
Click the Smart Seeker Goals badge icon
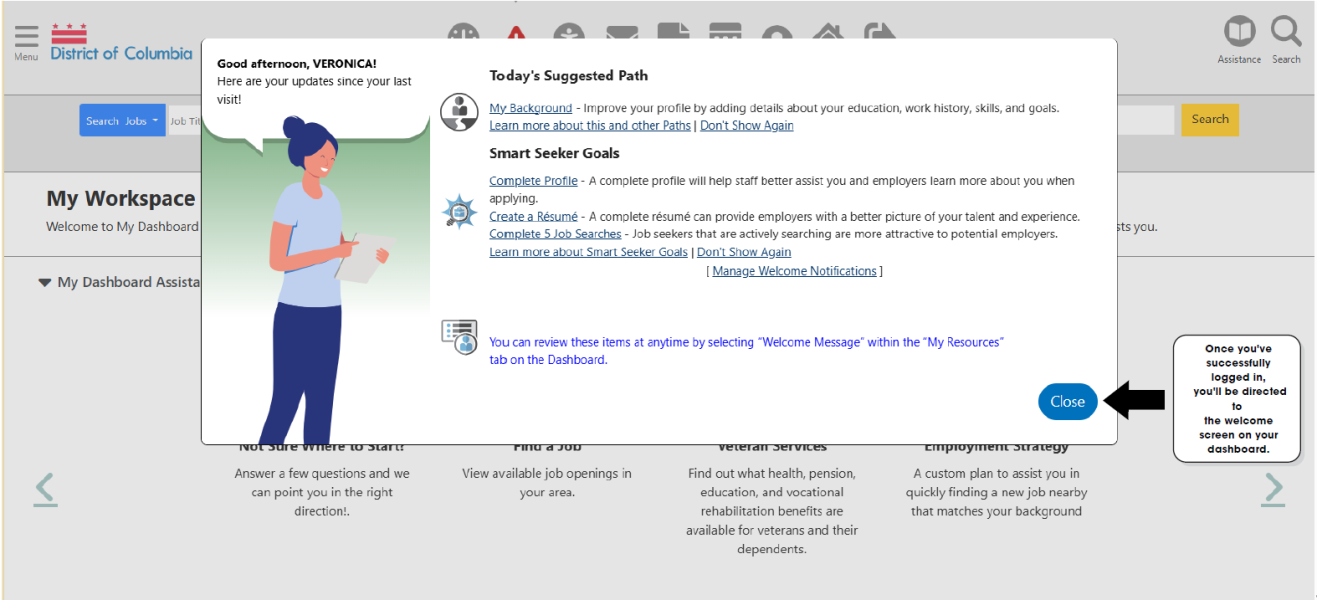click(x=460, y=212)
